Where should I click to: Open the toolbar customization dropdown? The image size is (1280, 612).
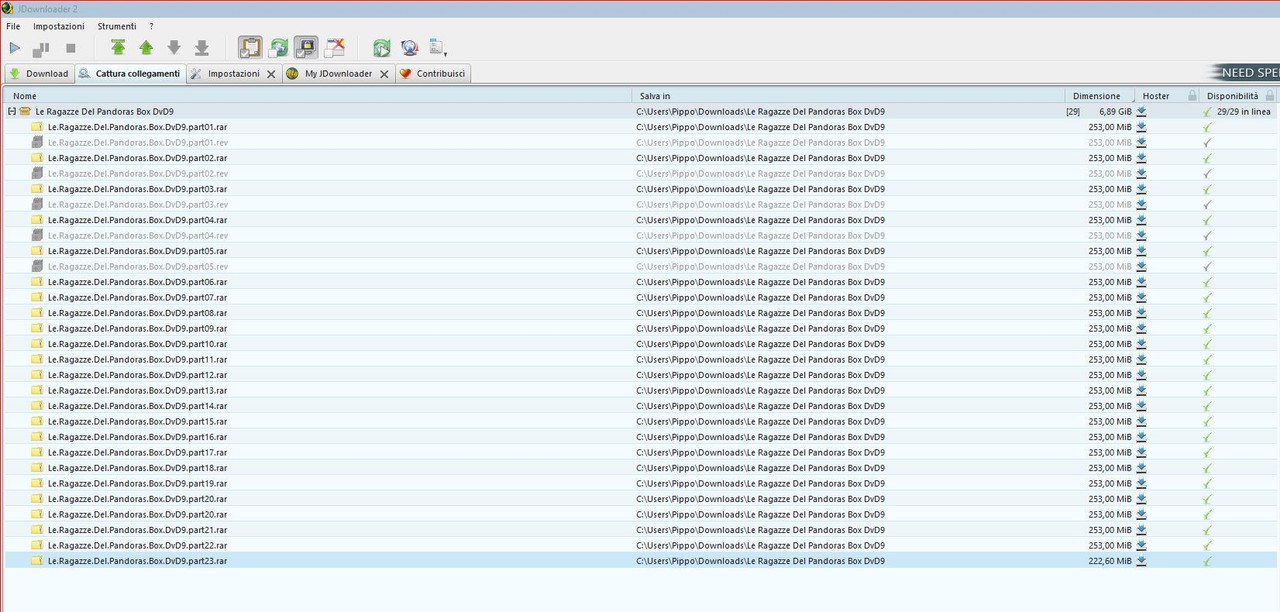pyautogui.click(x=438, y=48)
